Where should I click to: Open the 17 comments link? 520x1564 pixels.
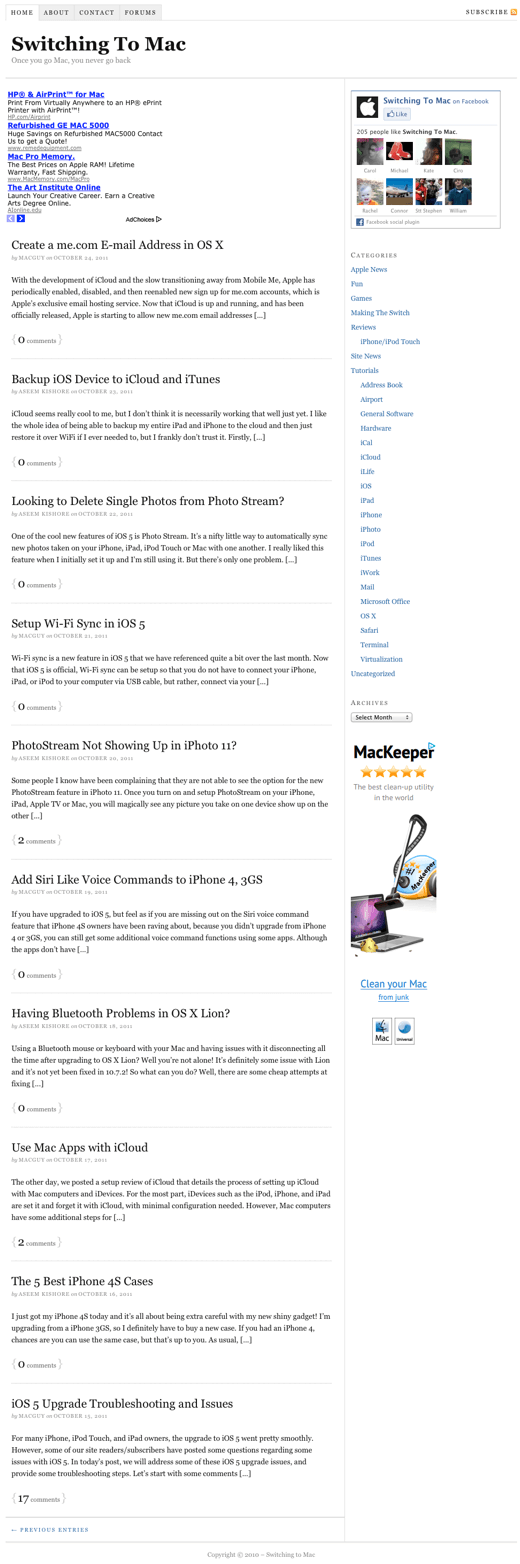[39, 1499]
